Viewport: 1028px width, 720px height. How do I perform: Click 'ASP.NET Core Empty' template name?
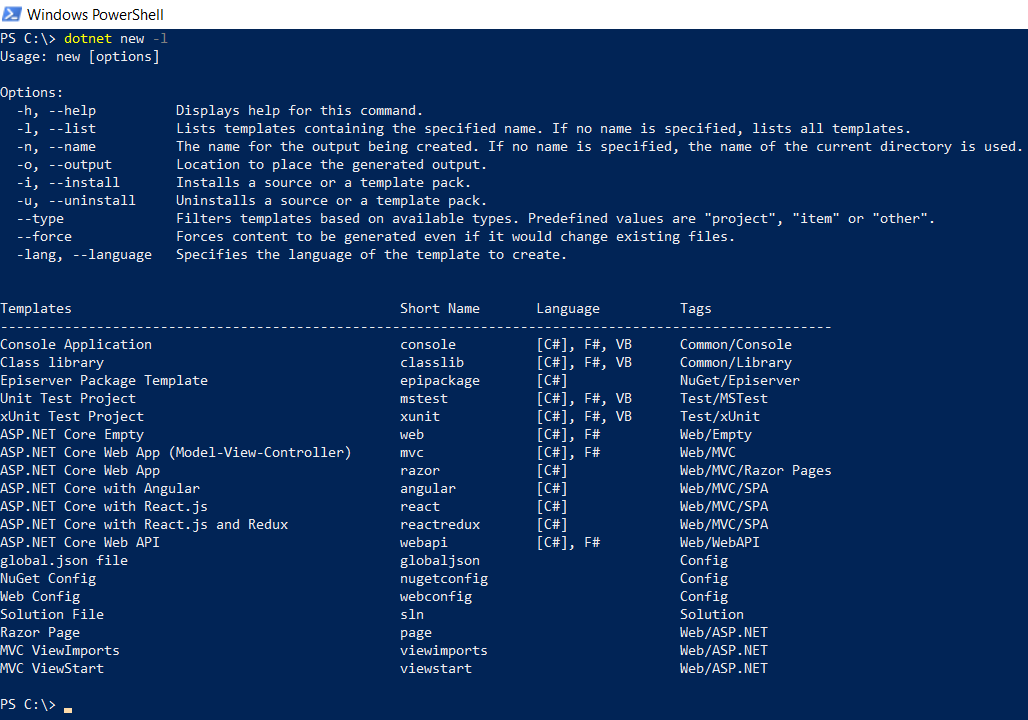pos(72,434)
